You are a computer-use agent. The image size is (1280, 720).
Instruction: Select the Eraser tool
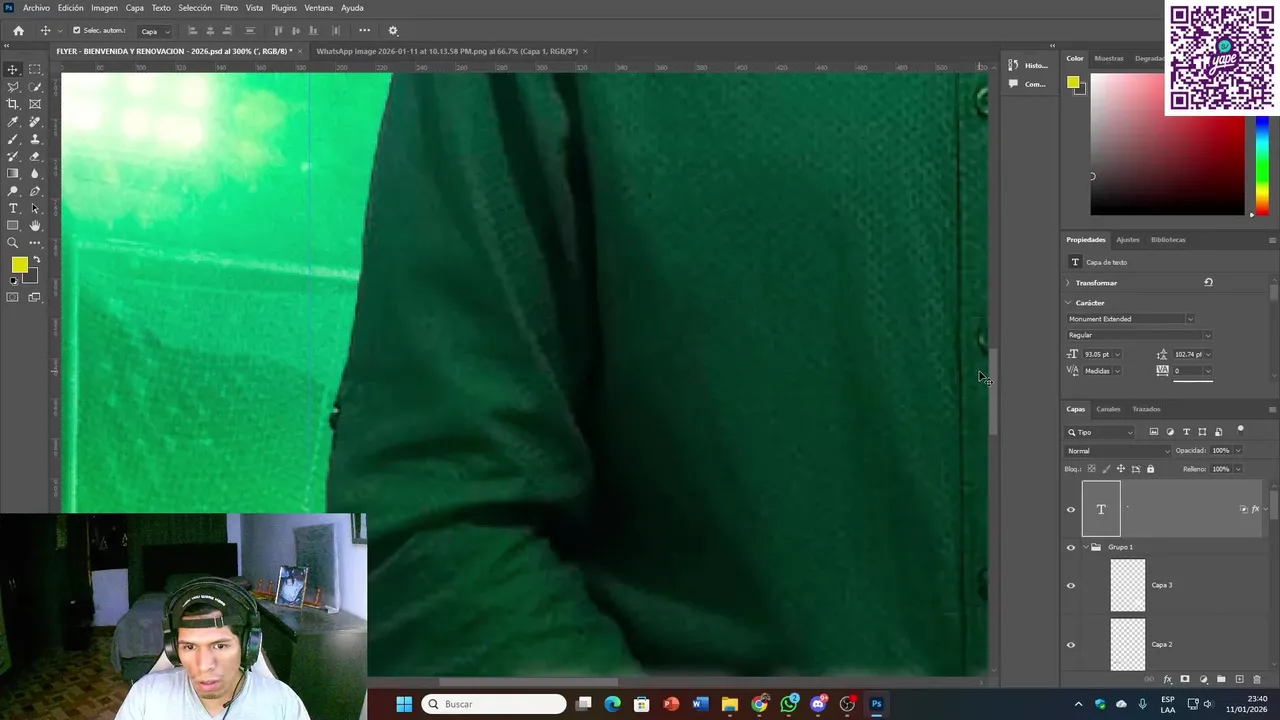[35, 156]
